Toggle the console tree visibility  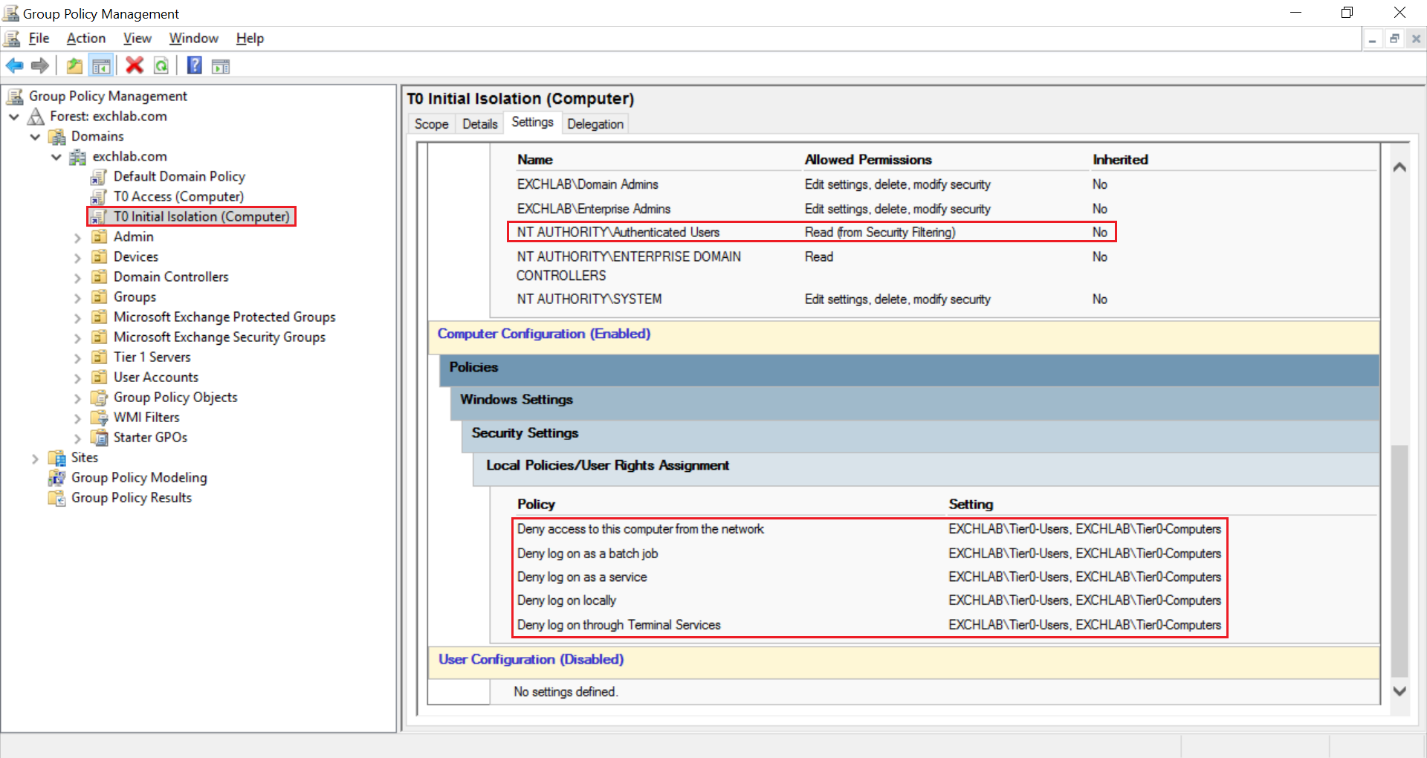(100, 65)
